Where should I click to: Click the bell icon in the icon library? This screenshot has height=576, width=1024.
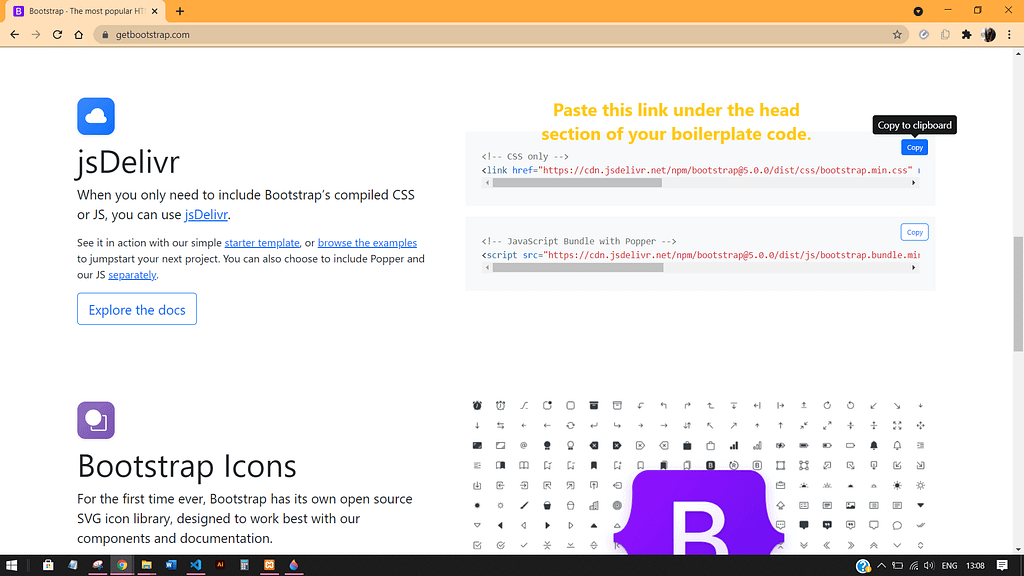pos(874,445)
